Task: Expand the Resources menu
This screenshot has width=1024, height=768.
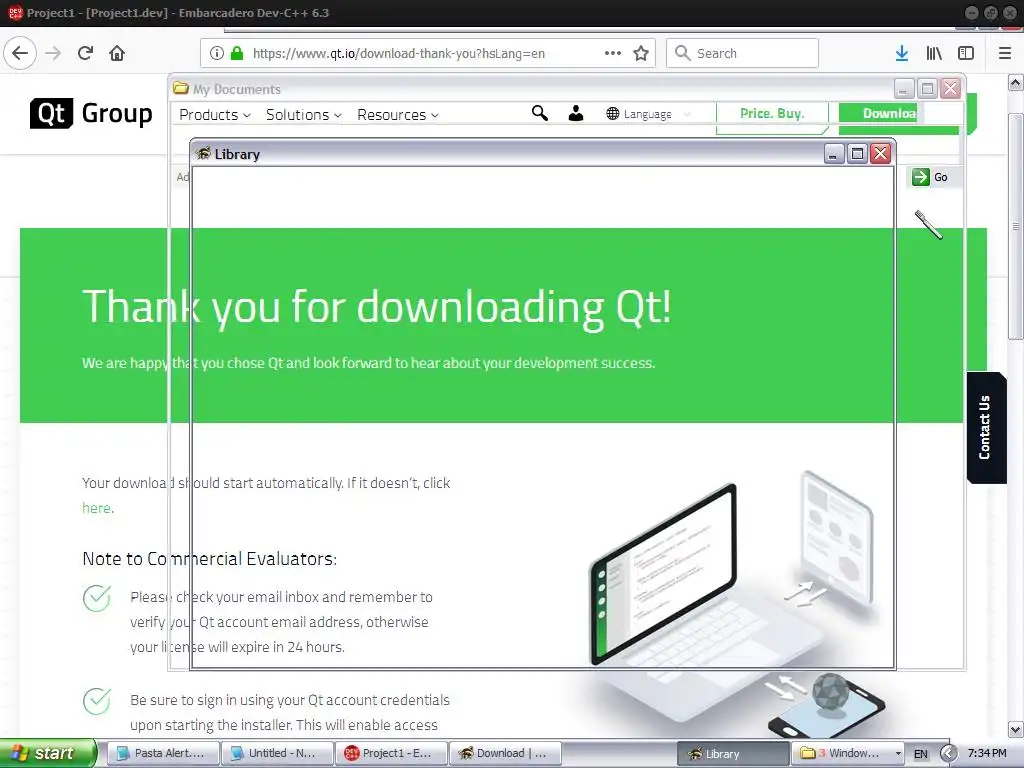Action: click(398, 115)
